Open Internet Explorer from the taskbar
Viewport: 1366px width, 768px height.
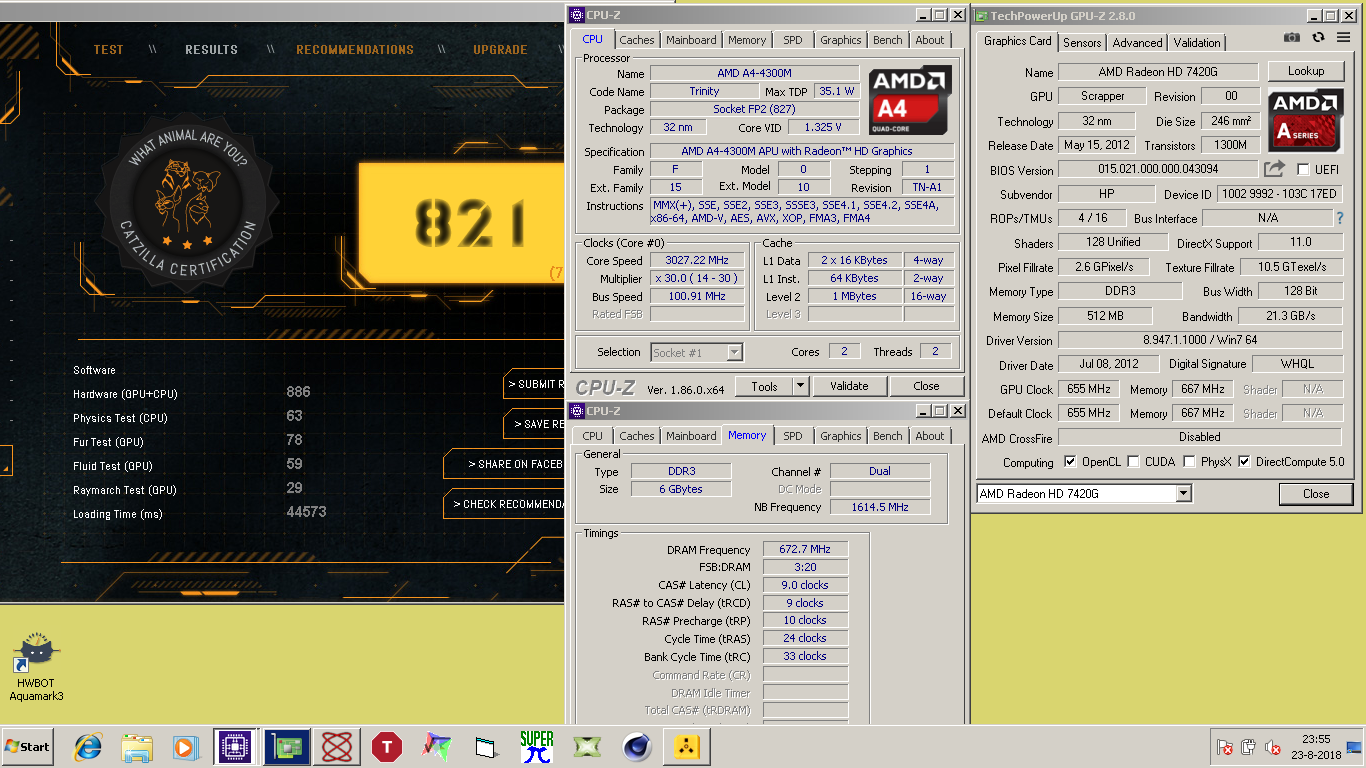(x=89, y=747)
